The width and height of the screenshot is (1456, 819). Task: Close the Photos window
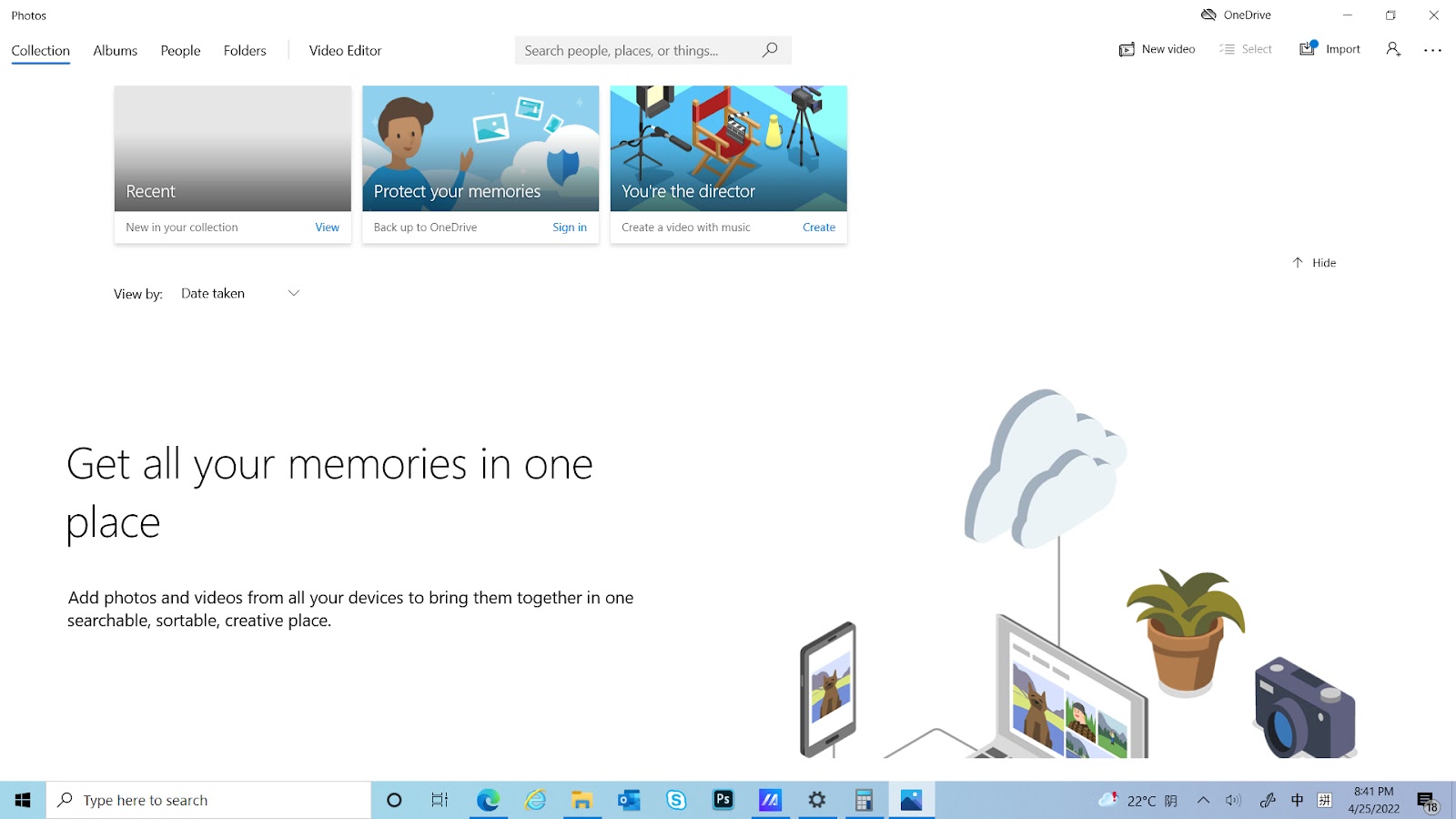pyautogui.click(x=1434, y=15)
